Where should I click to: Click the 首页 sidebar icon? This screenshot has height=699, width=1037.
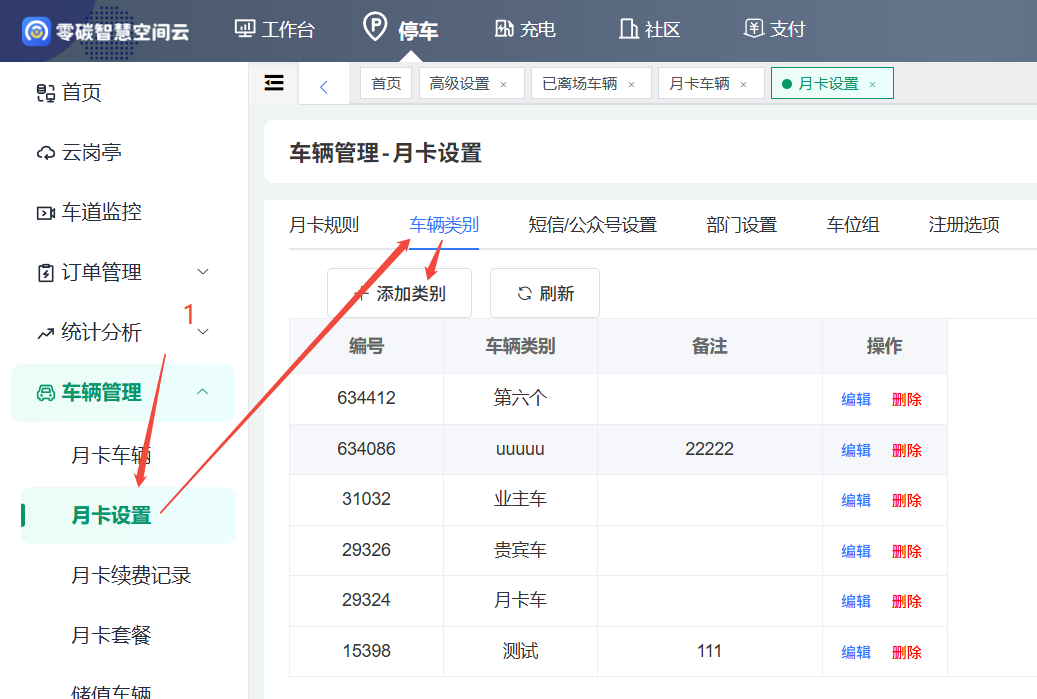(46, 93)
